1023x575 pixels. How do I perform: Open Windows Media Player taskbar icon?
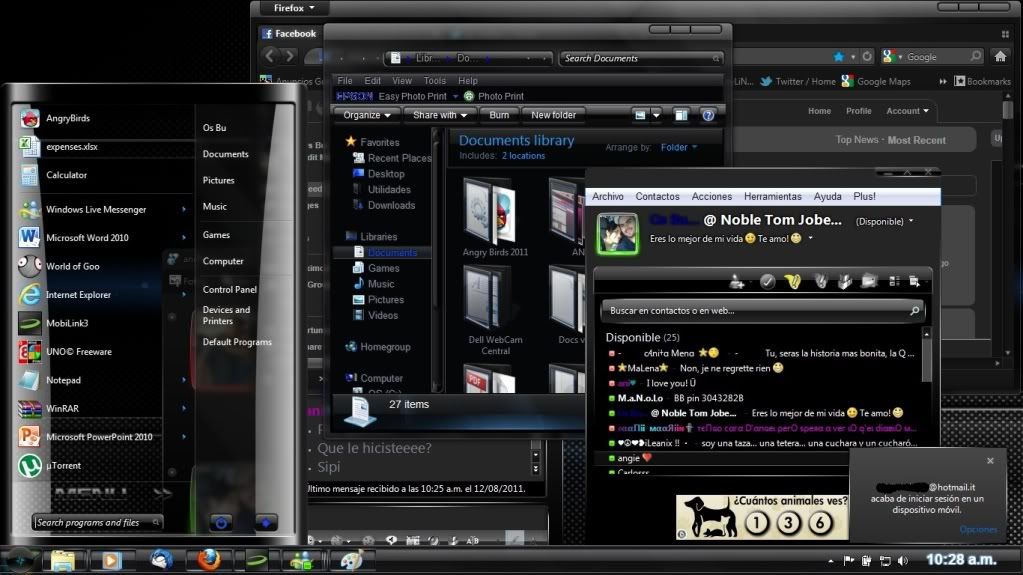tap(111, 560)
